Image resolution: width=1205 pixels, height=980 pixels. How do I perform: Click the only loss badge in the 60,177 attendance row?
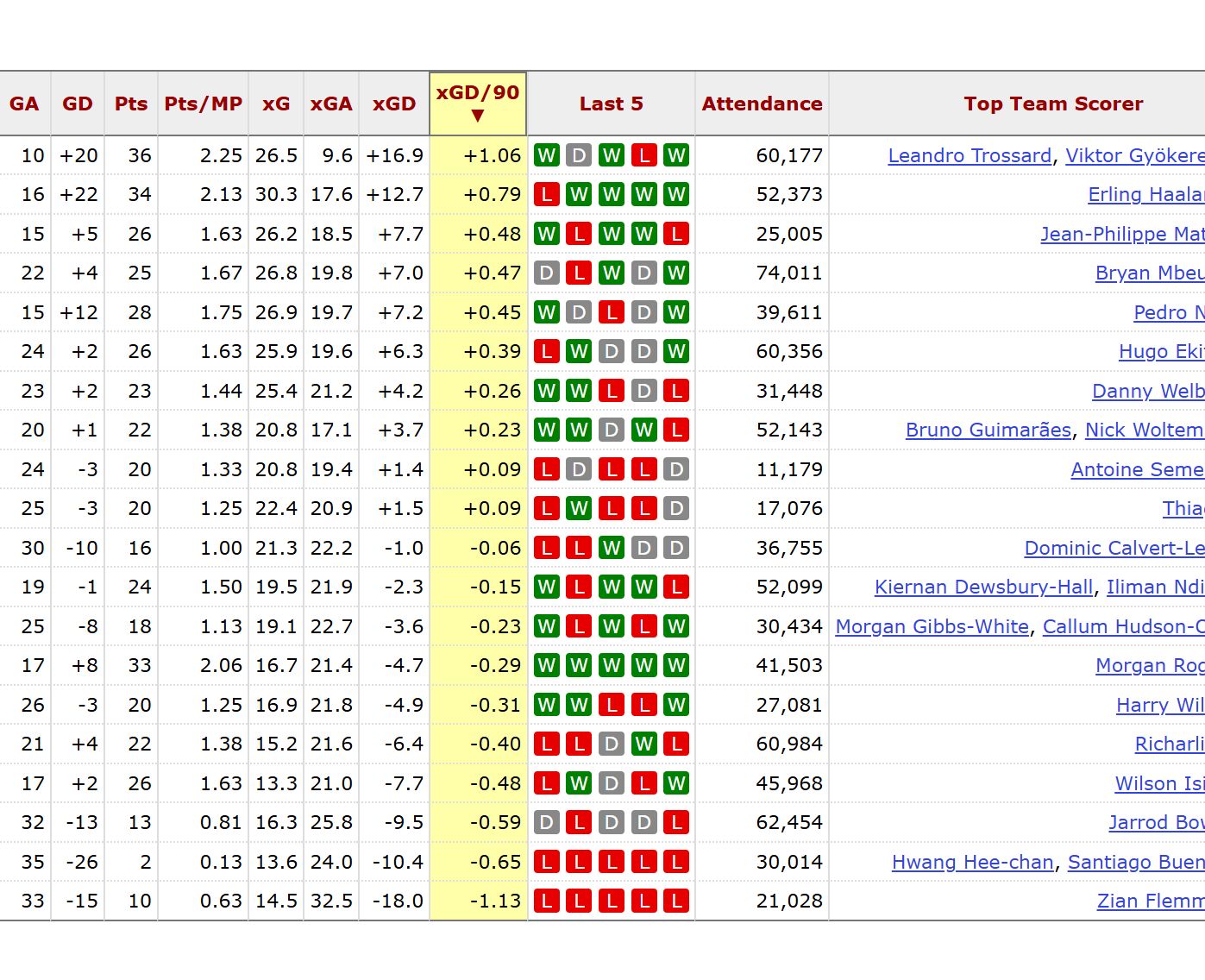(643, 156)
